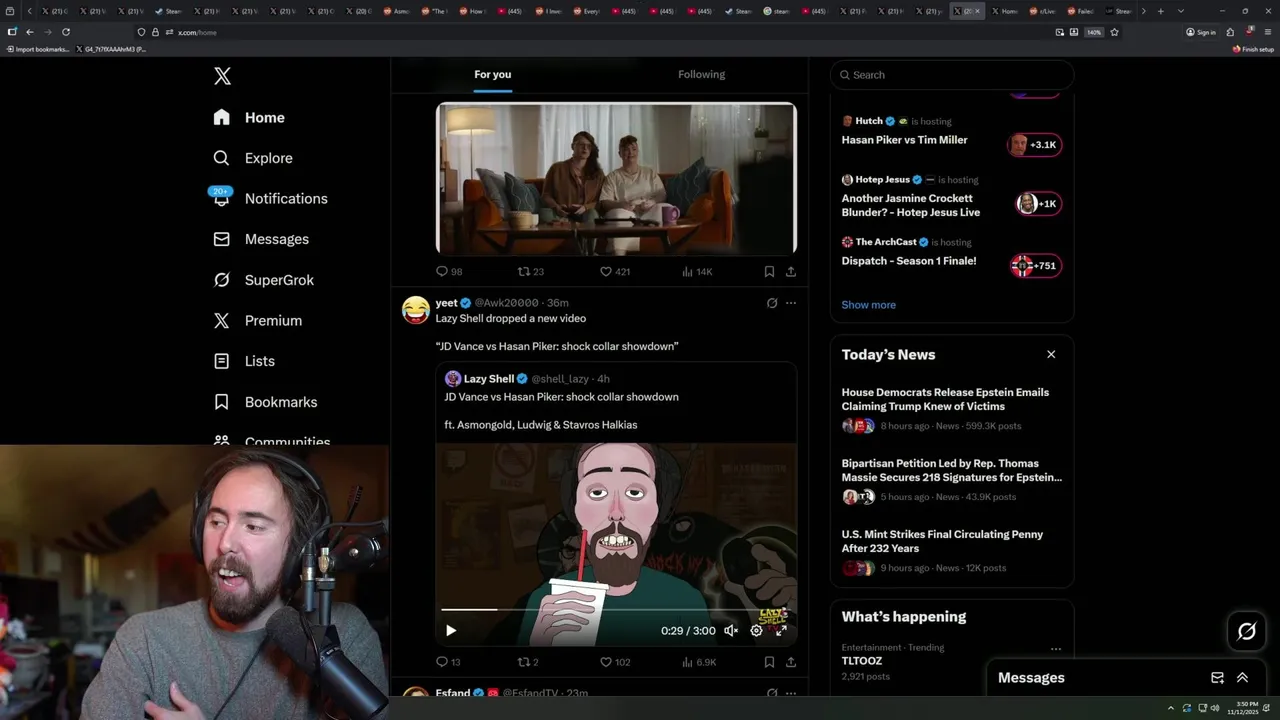Reply to the couch video post (98)

tap(449, 271)
